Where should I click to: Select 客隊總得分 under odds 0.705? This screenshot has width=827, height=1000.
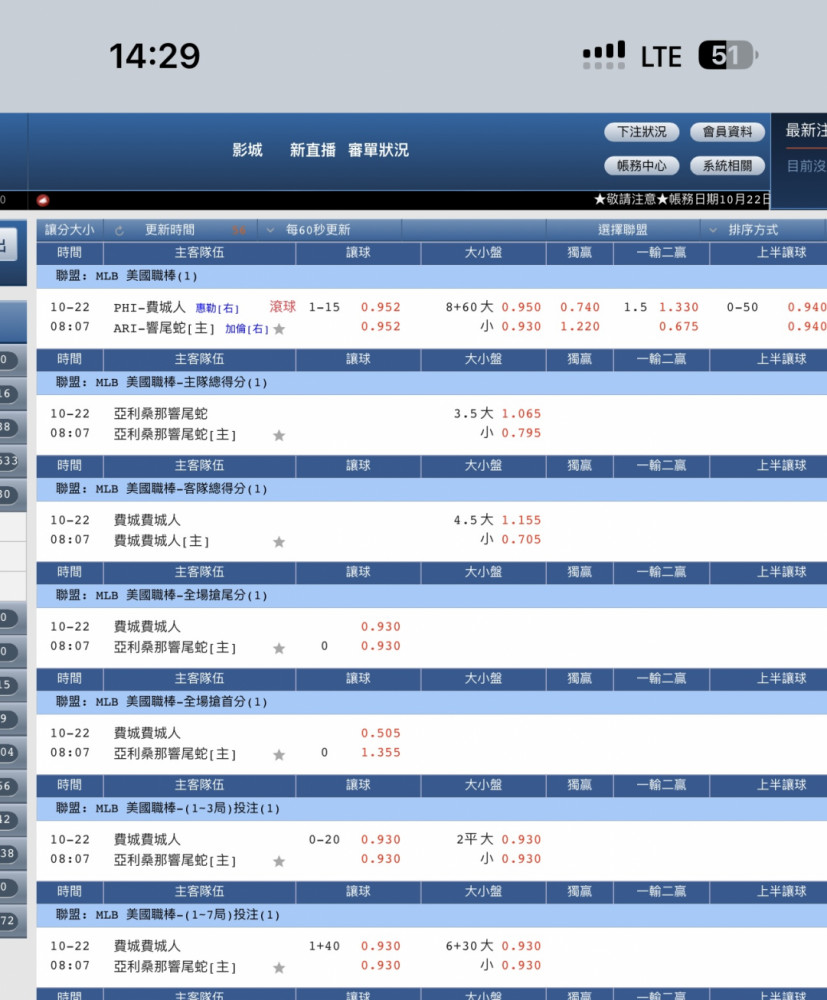pos(521,540)
